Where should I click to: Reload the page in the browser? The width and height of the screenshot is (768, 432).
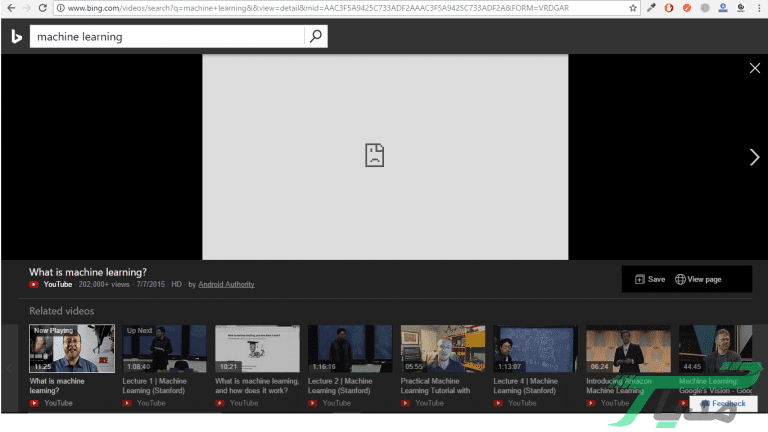pos(42,8)
